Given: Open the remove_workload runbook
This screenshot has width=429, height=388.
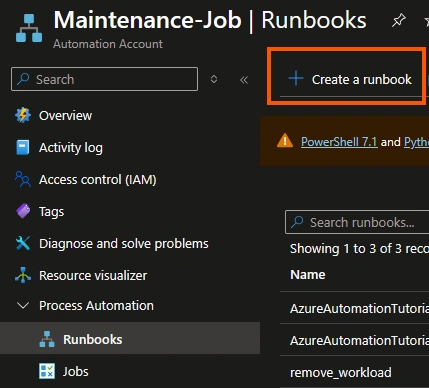Looking at the screenshot, I should click(x=341, y=372).
